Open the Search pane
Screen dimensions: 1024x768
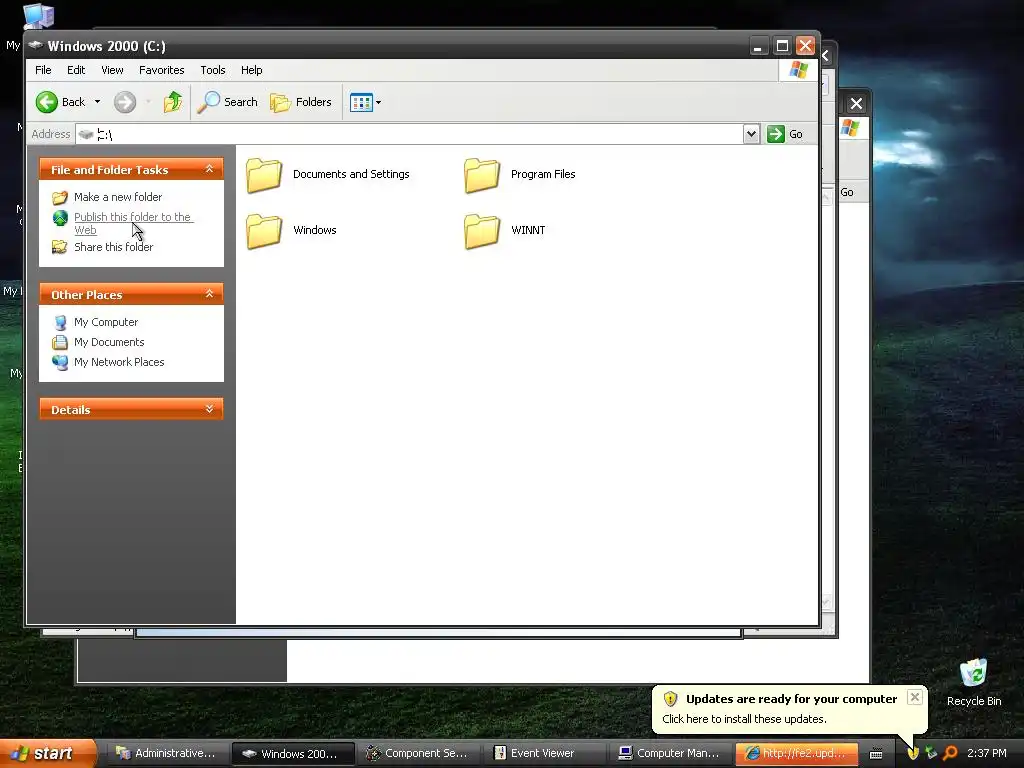[227, 102]
